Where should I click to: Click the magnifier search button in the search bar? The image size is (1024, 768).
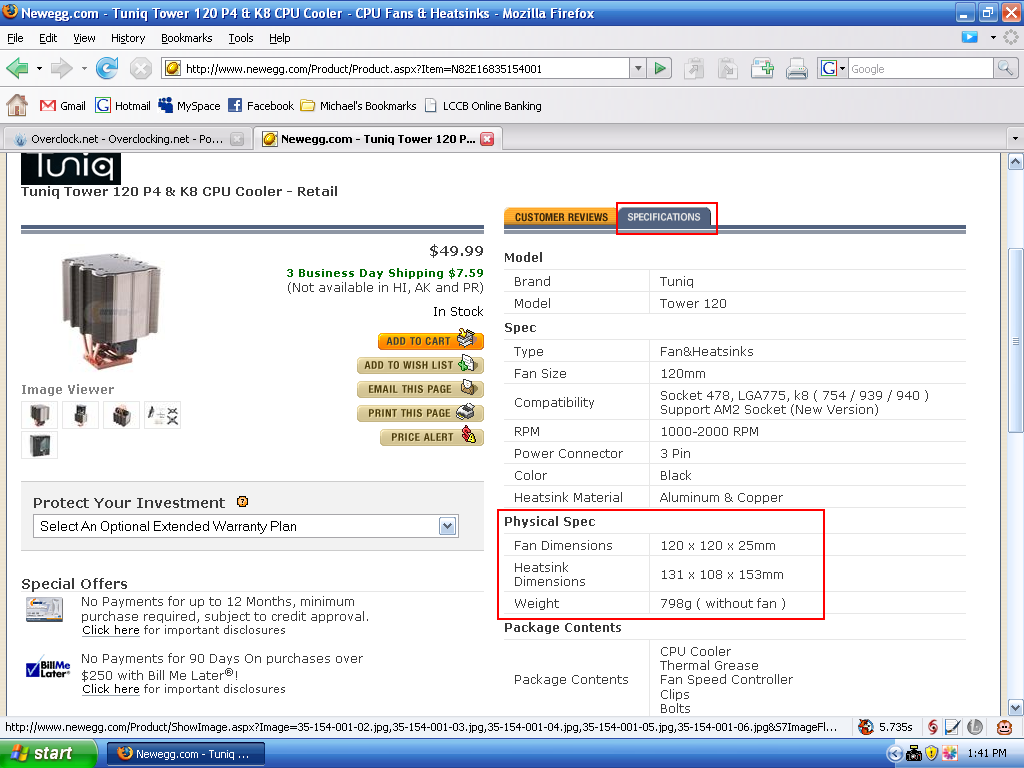click(x=1005, y=68)
